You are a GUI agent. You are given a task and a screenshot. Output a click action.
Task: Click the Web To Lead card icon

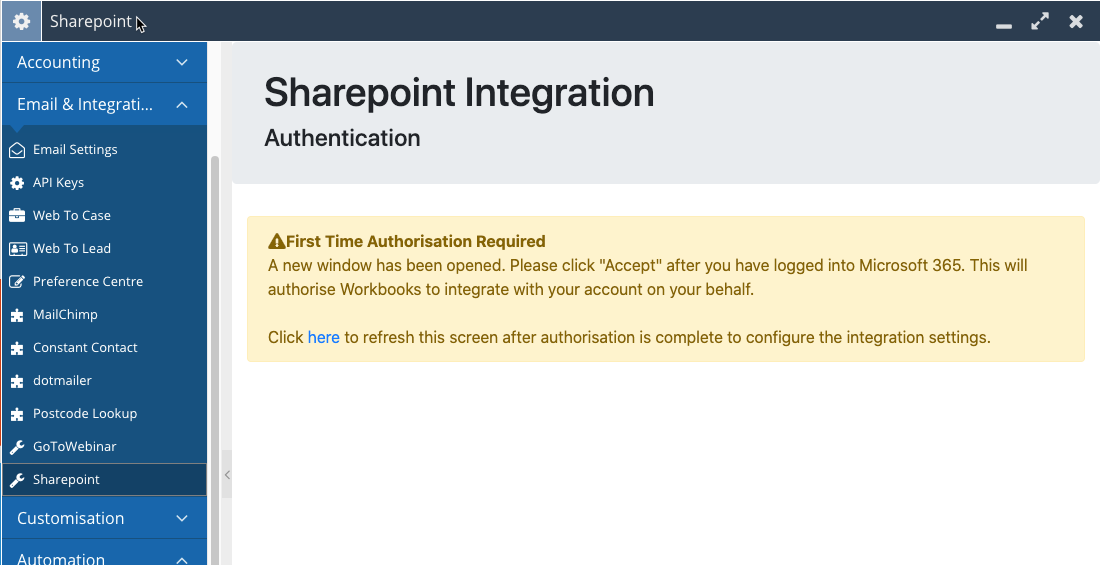pyautogui.click(x=17, y=248)
